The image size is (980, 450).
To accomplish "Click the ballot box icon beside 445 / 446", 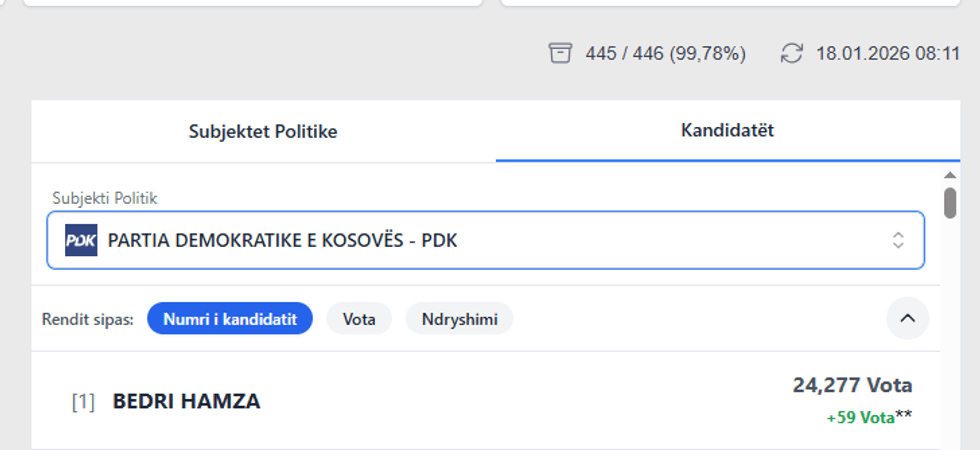I will click(560, 53).
